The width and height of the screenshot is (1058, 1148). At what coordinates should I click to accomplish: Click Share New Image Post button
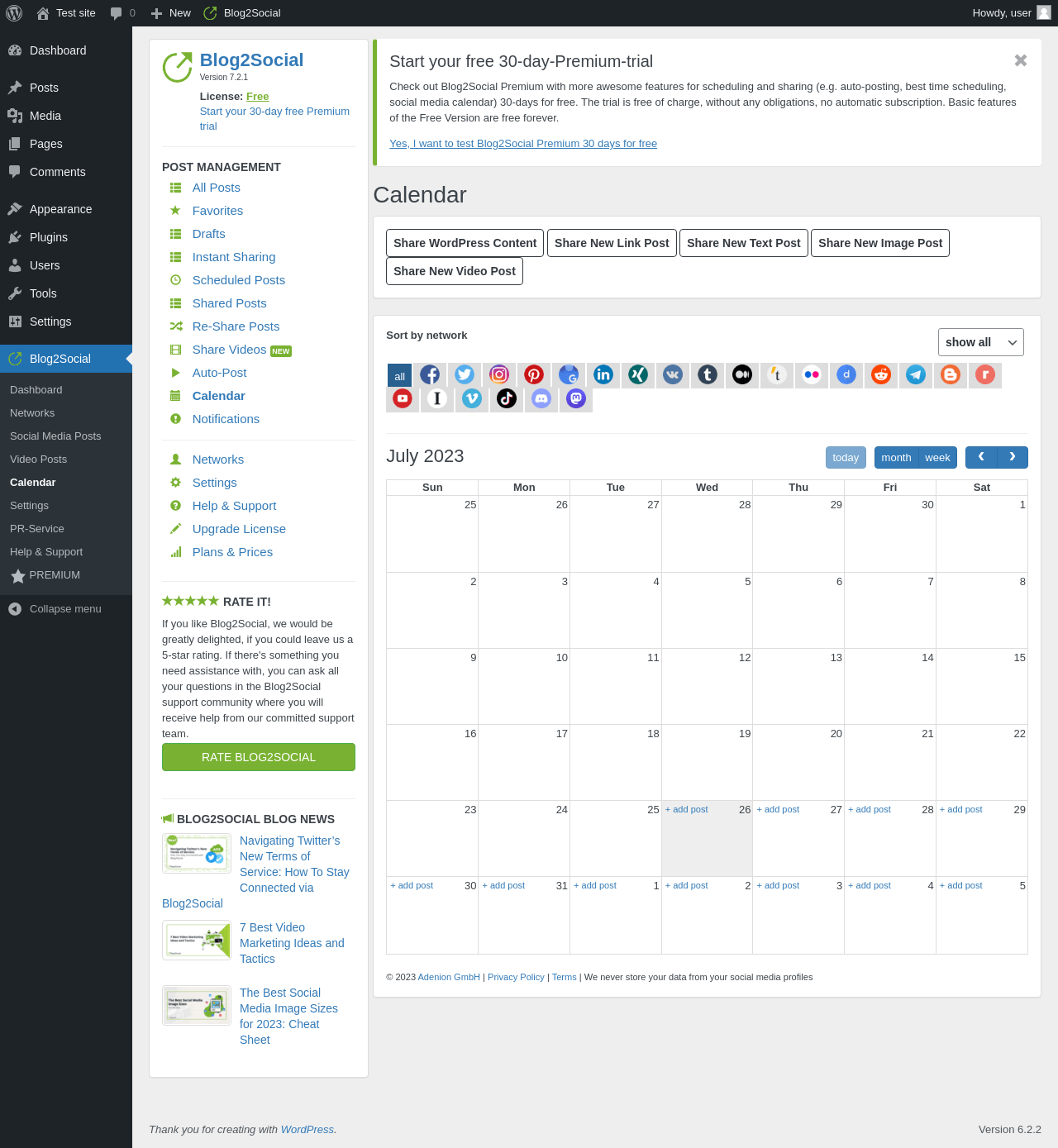(x=880, y=243)
